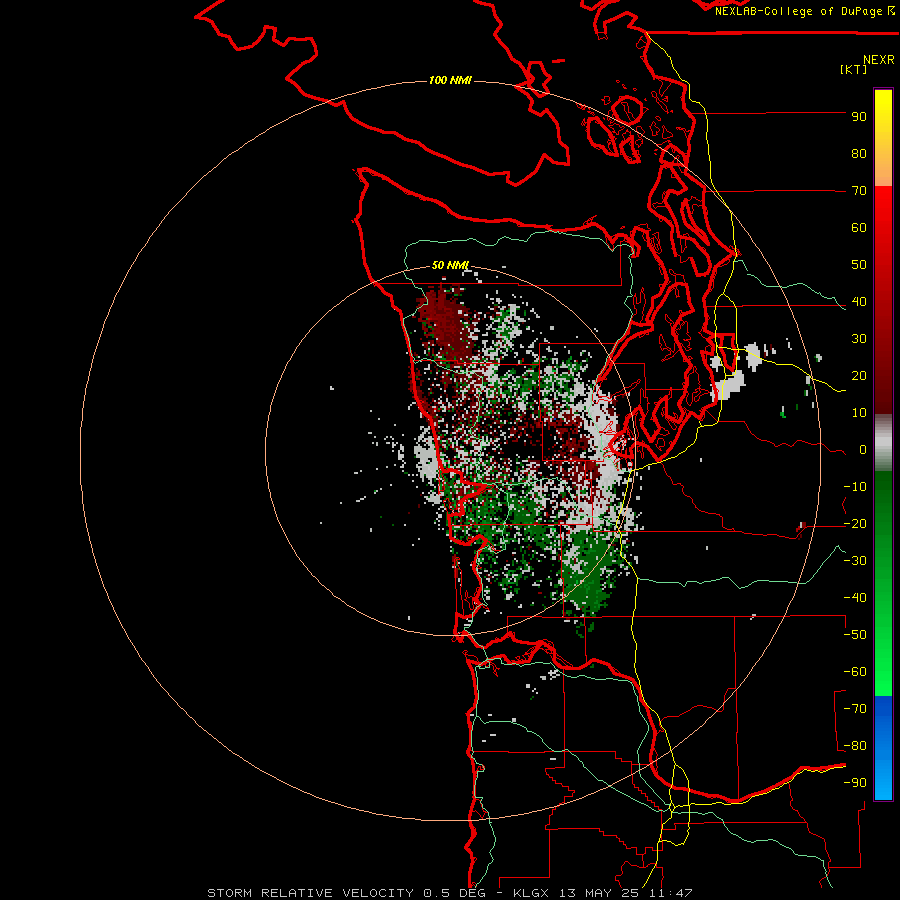This screenshot has height=900, width=900.
Task: Click the 70 value on the velocity scale
Action: click(859, 191)
